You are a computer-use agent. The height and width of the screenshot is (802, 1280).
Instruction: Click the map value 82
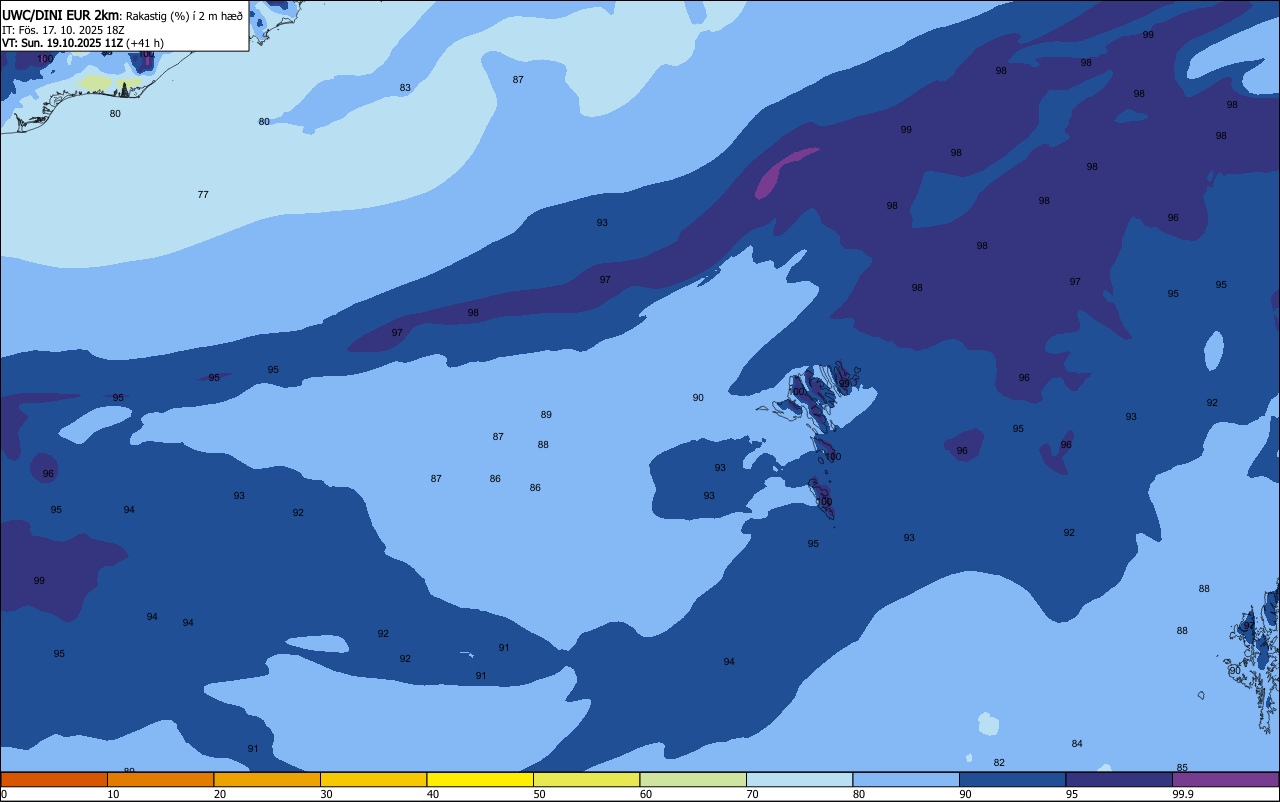point(999,762)
